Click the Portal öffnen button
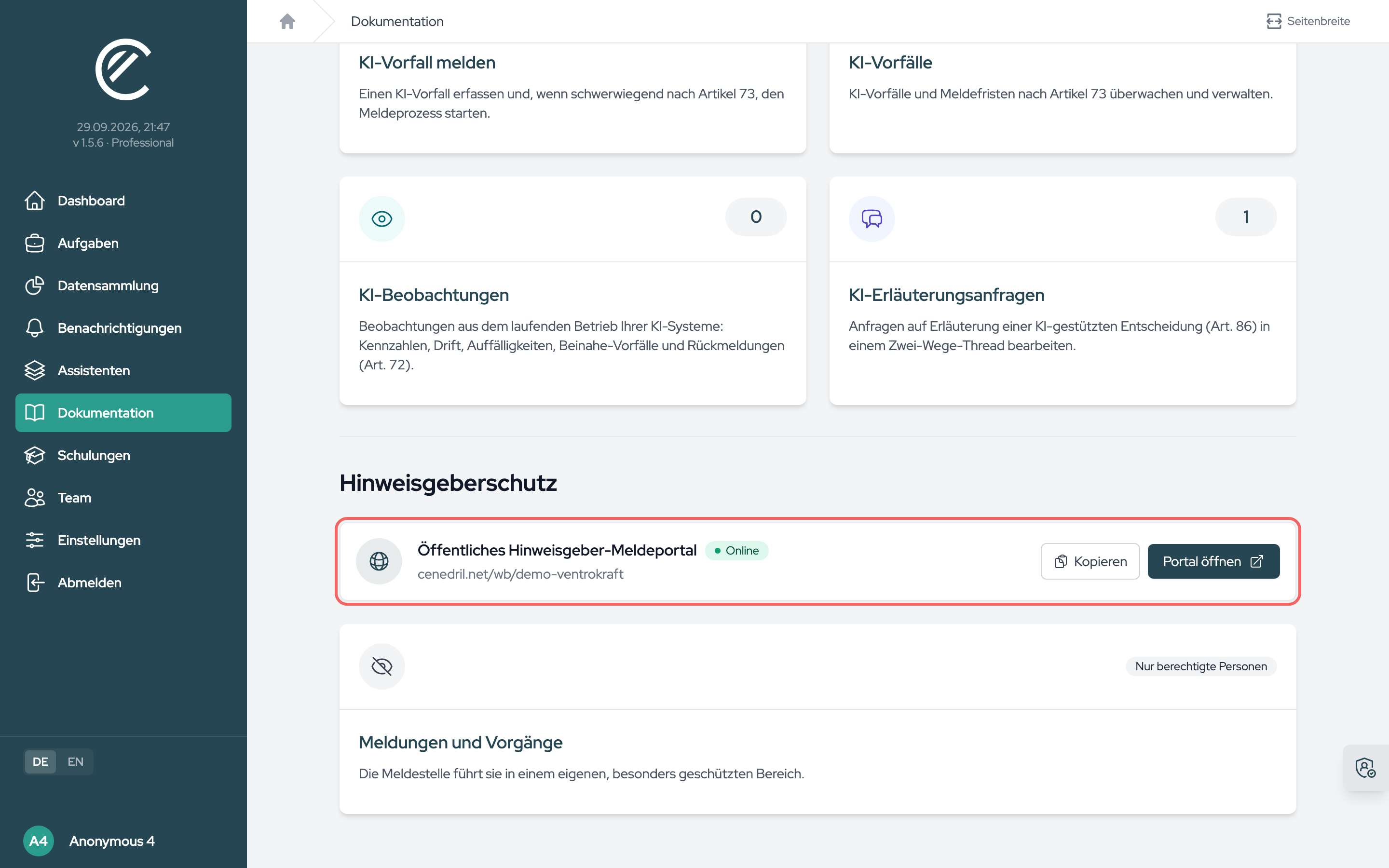The height and width of the screenshot is (868, 1389). click(1213, 561)
